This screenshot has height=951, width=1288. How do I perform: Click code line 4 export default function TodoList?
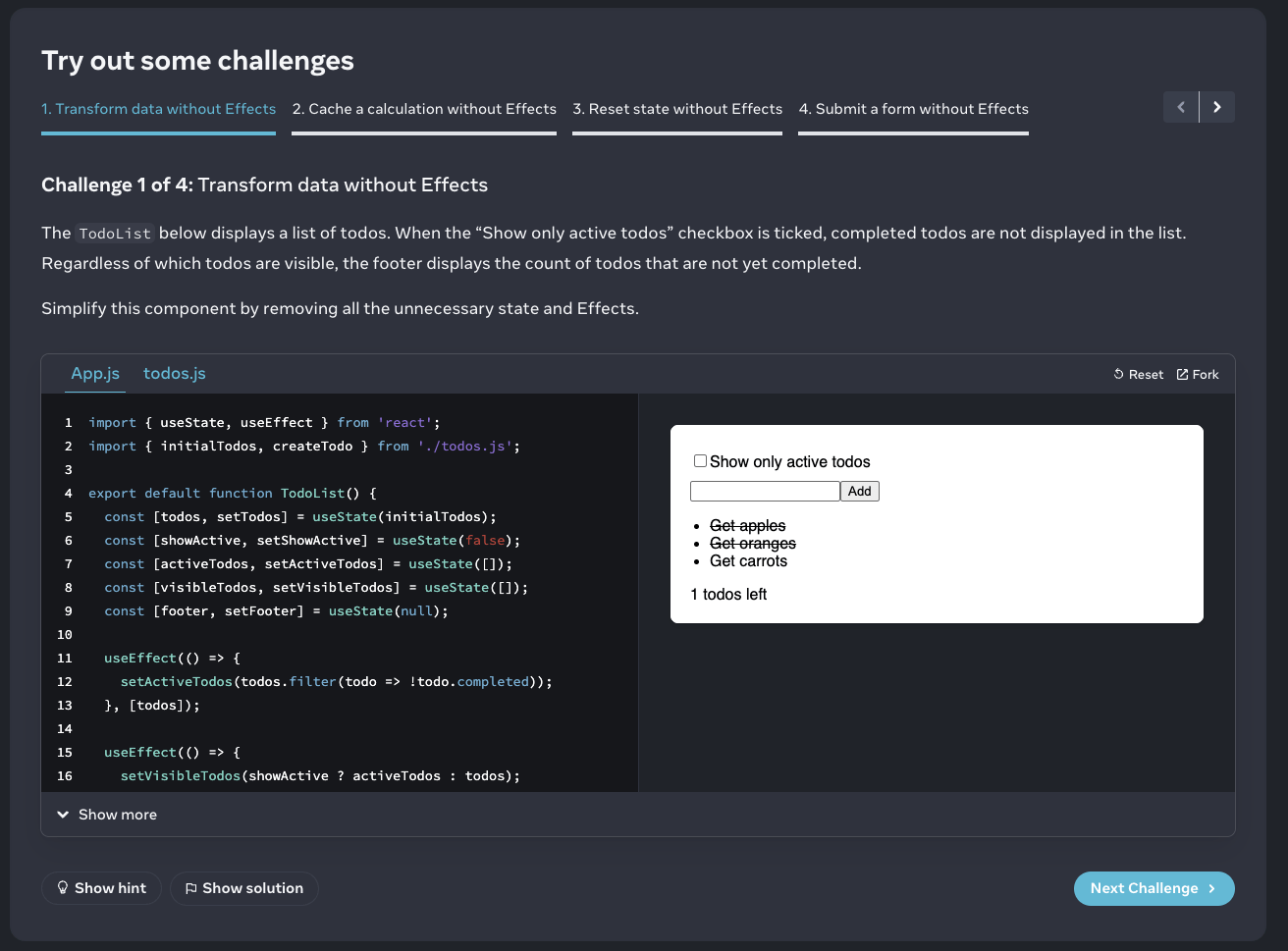(233, 494)
